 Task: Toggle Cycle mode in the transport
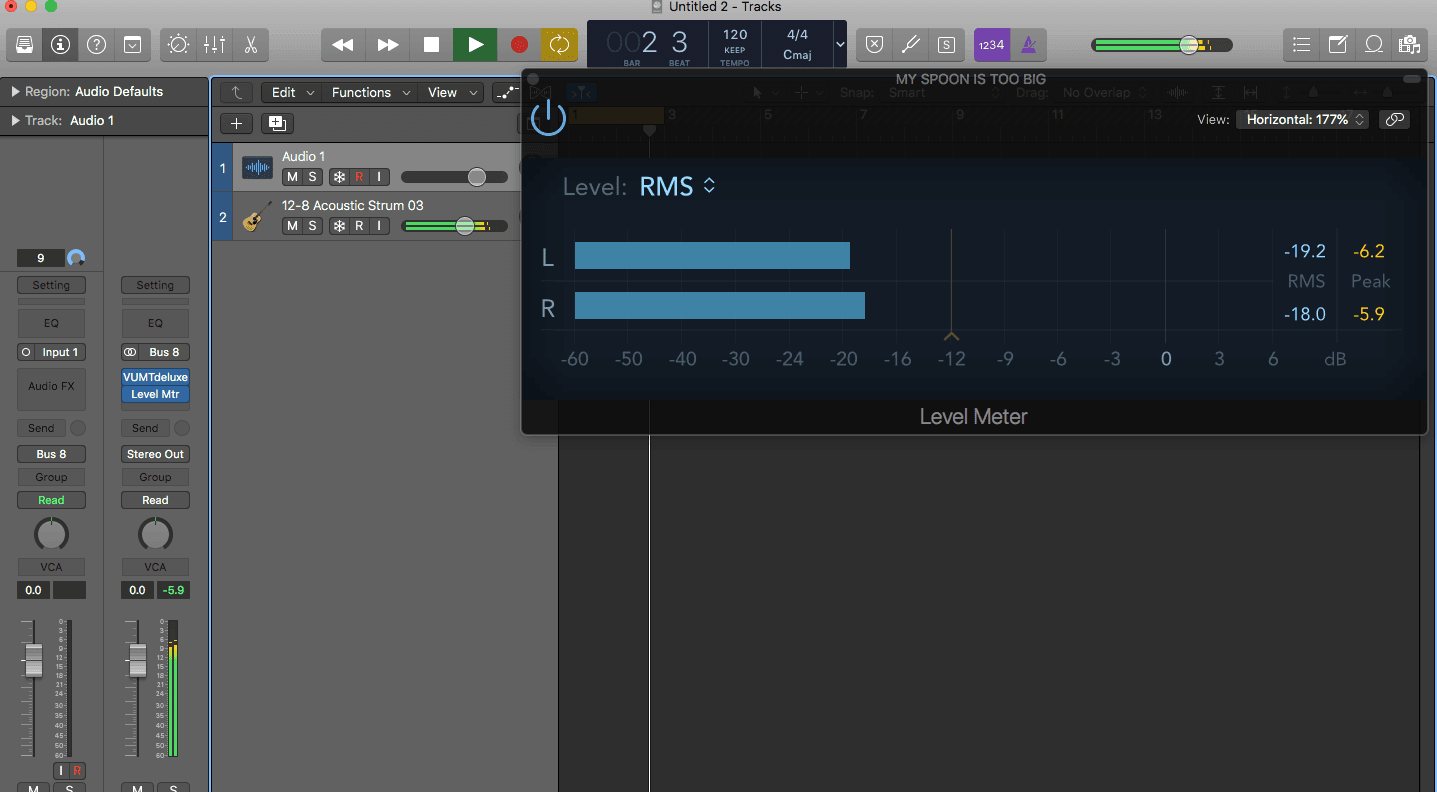coord(559,44)
